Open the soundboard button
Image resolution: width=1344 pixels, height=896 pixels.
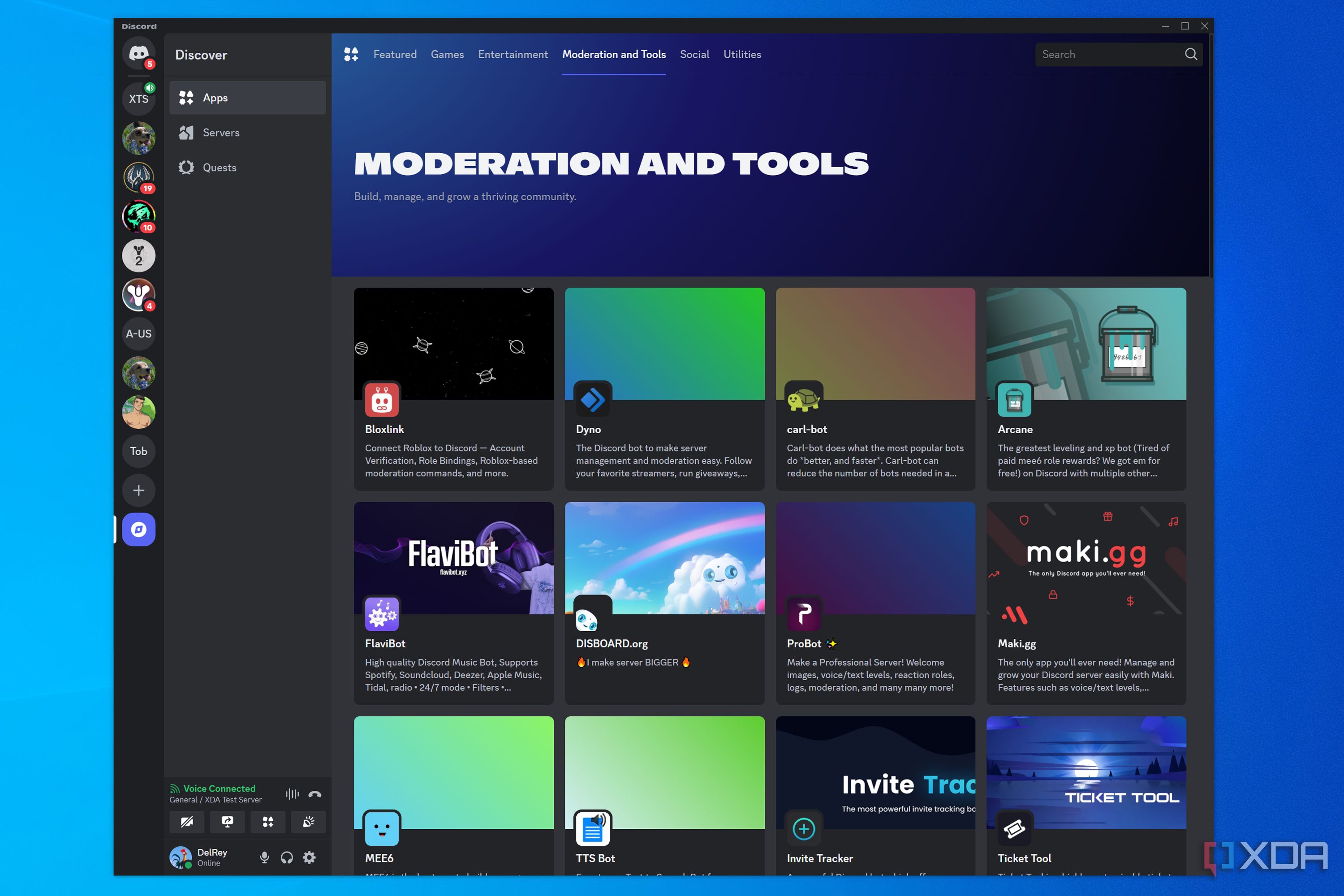point(308,822)
